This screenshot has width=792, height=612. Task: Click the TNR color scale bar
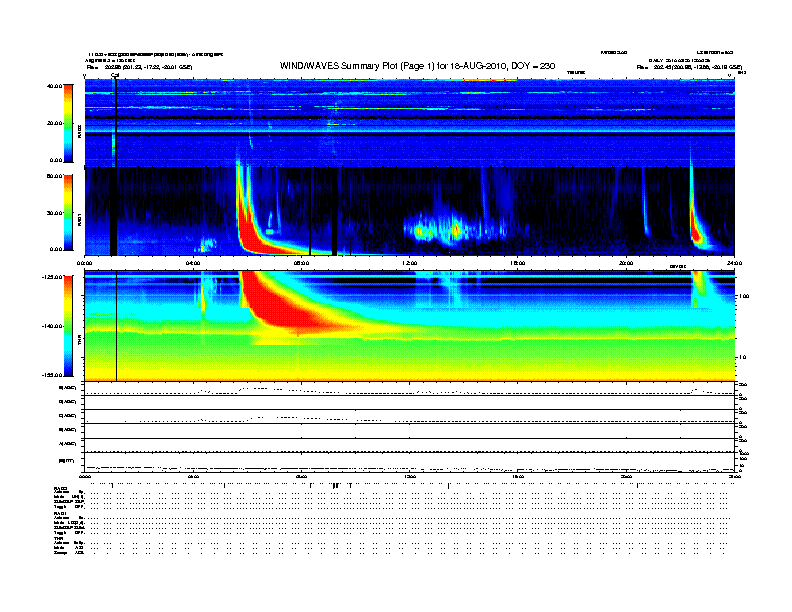coord(68,326)
